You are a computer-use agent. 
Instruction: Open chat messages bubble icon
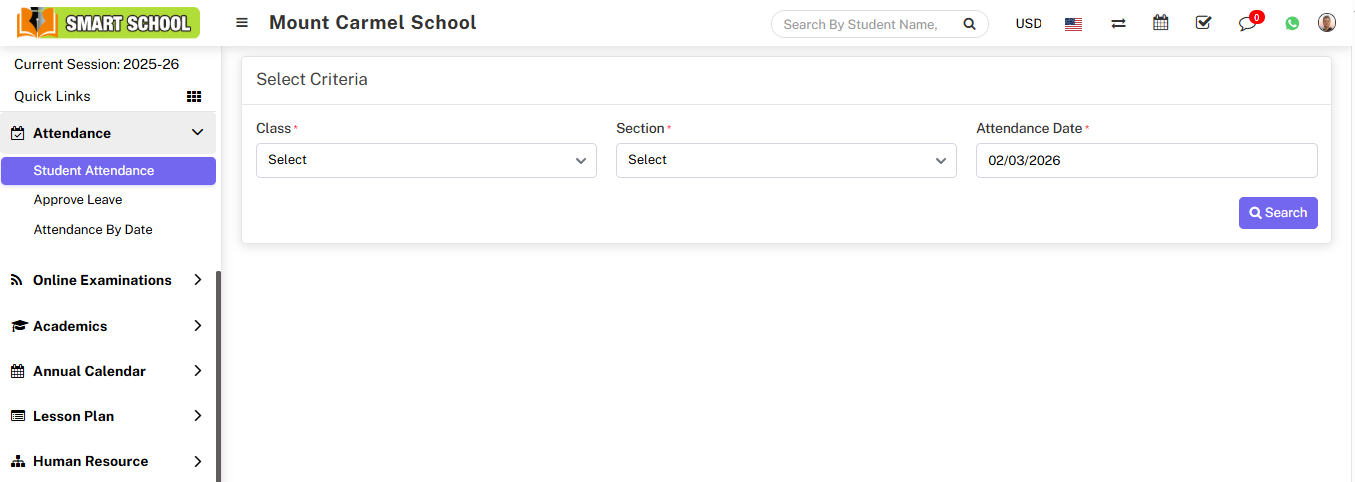(x=1247, y=23)
